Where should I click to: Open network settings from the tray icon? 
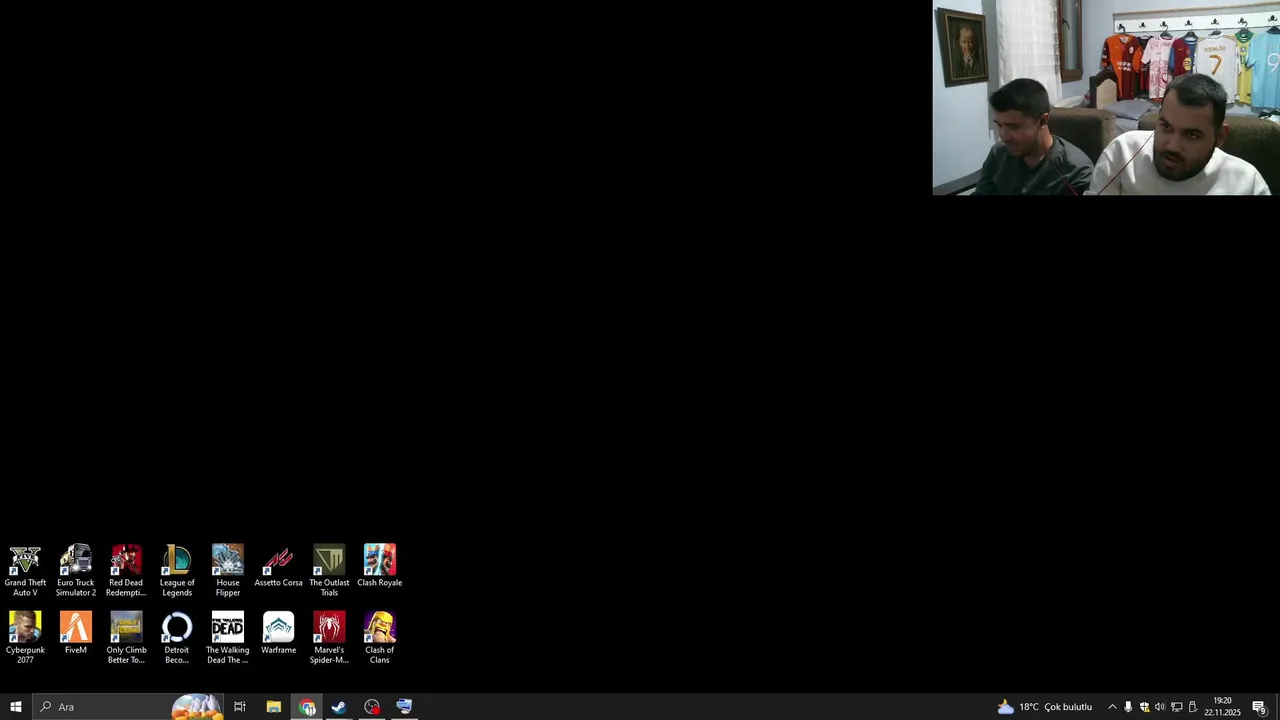[1176, 707]
